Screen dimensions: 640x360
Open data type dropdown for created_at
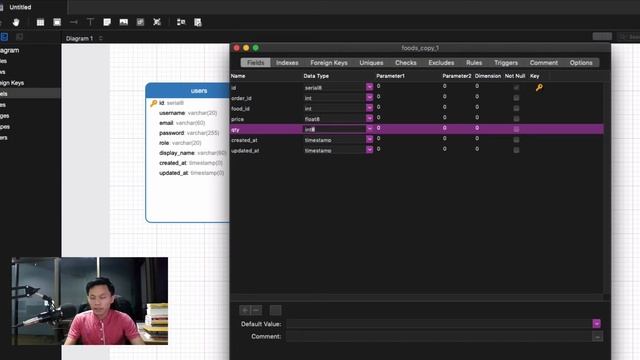[x=369, y=139]
